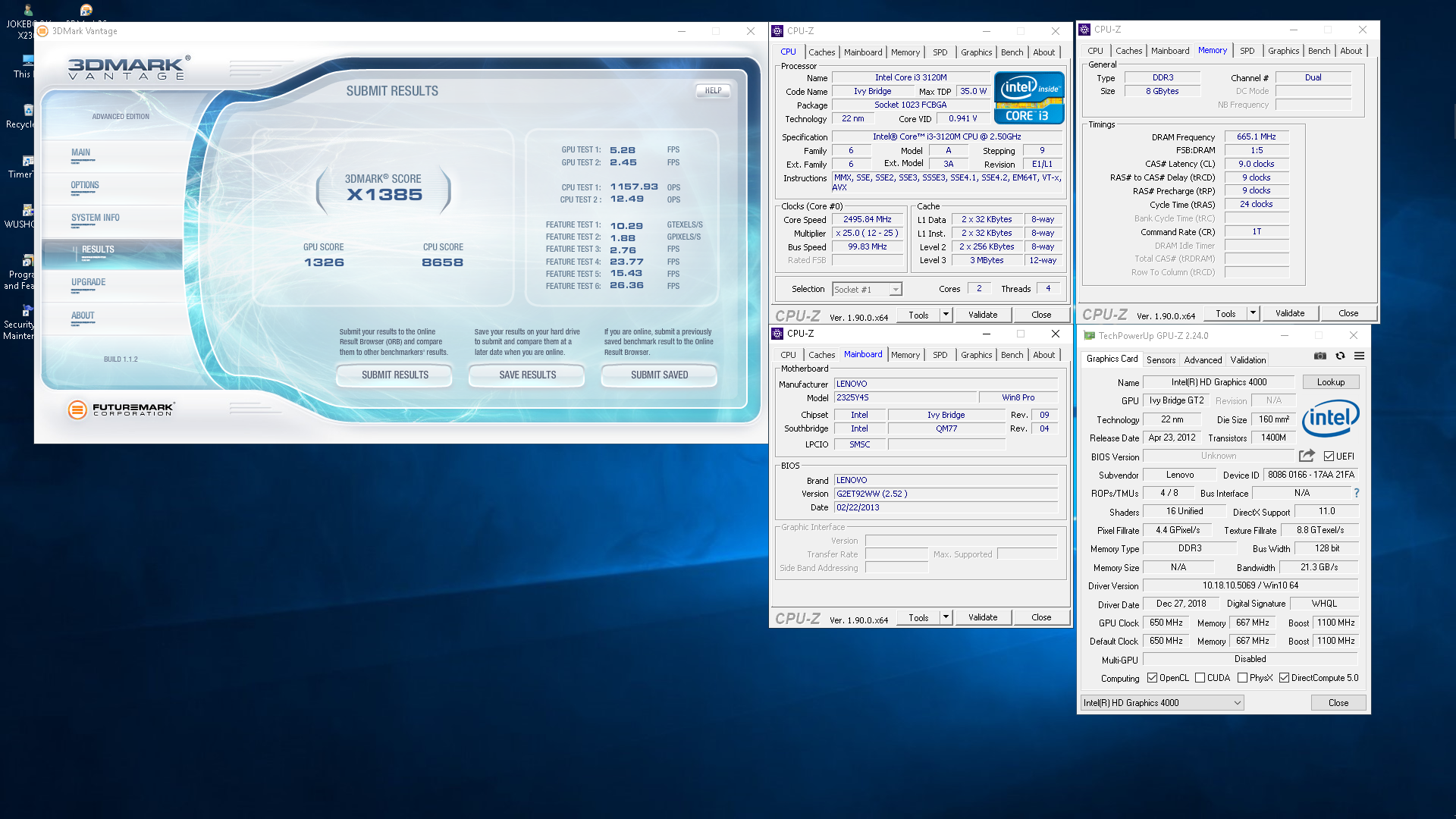
Task: Switch to the Advanced tab in GPU-Z
Action: (x=1203, y=360)
